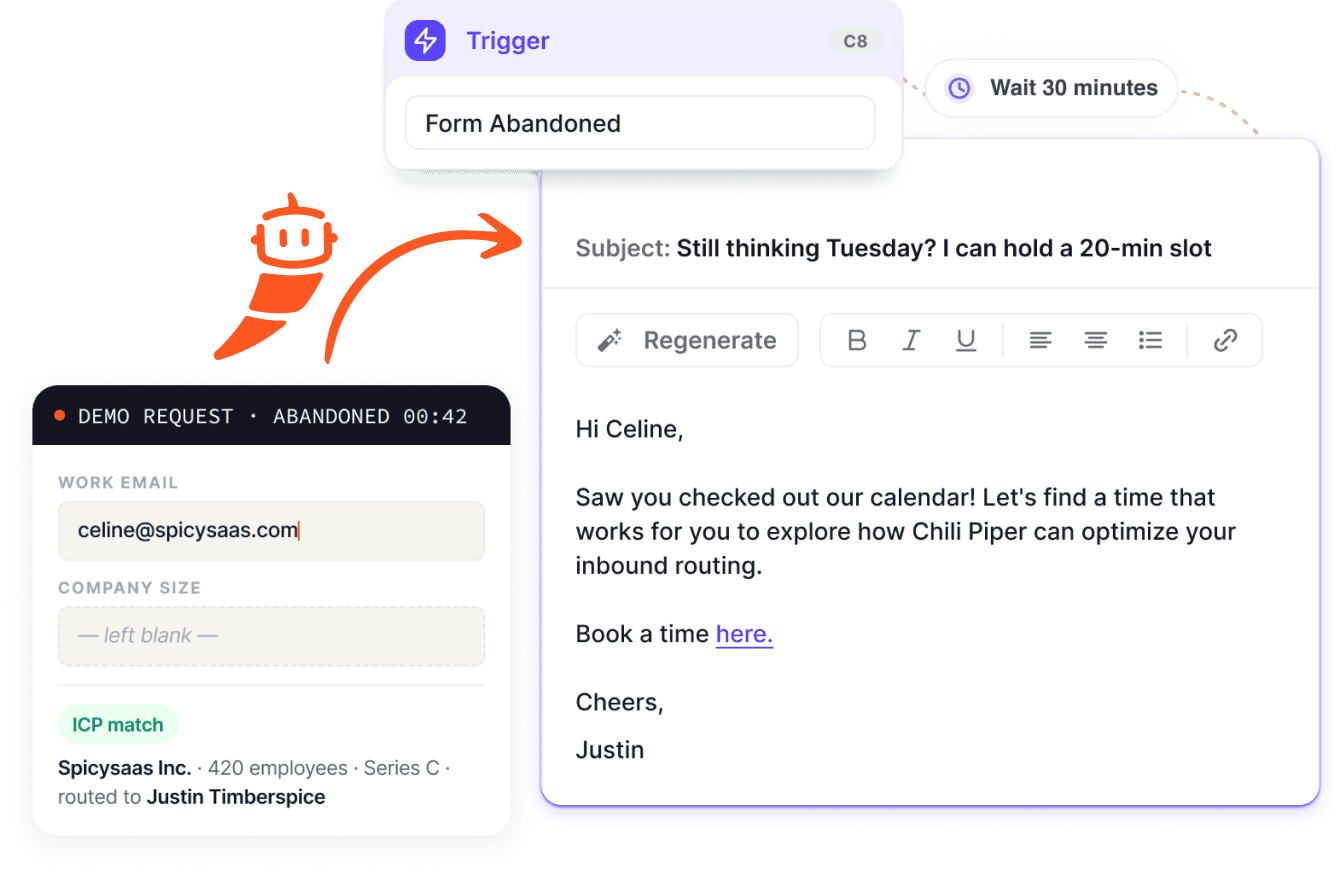Click the Regenerate button
The width and height of the screenshot is (1340, 876).
pos(687,341)
